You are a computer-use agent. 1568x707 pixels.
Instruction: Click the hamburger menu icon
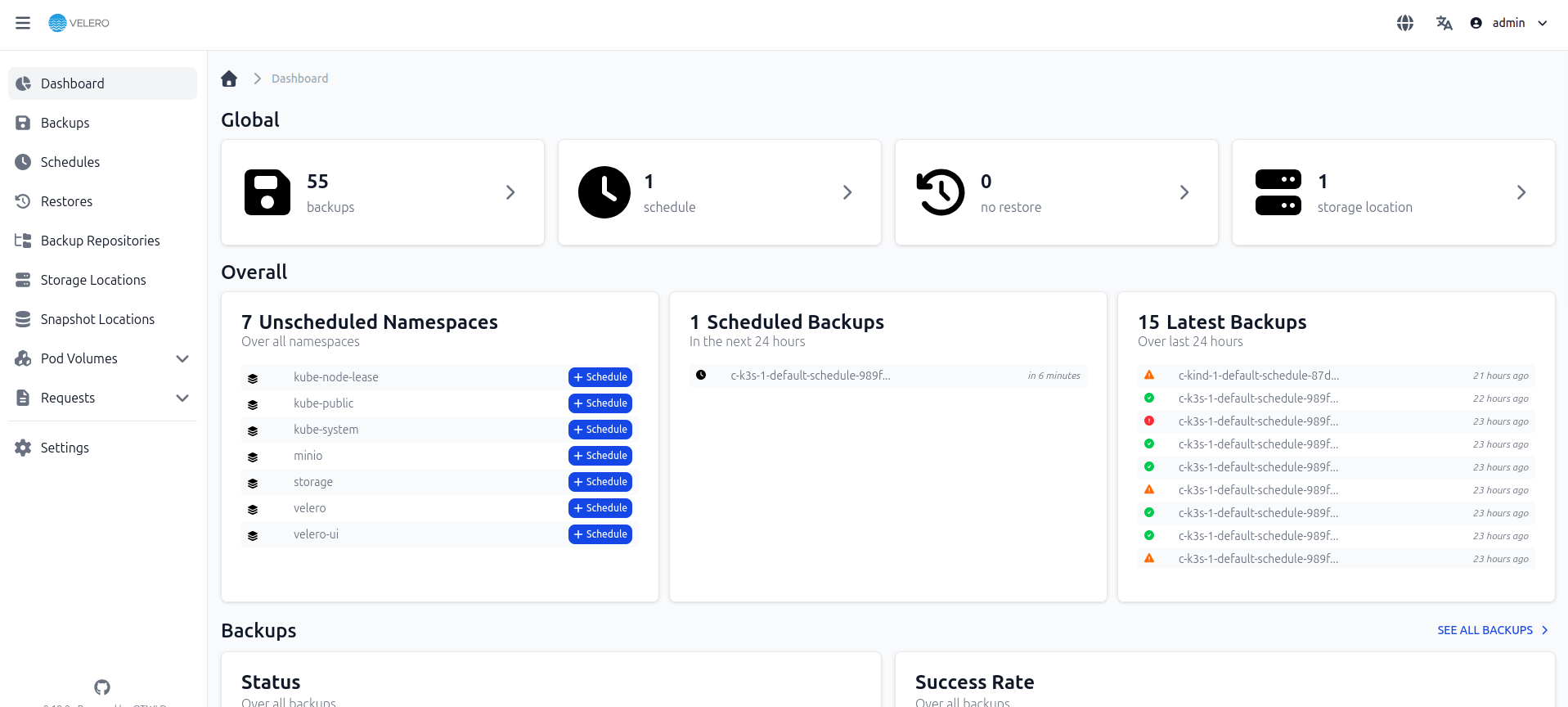click(x=23, y=23)
